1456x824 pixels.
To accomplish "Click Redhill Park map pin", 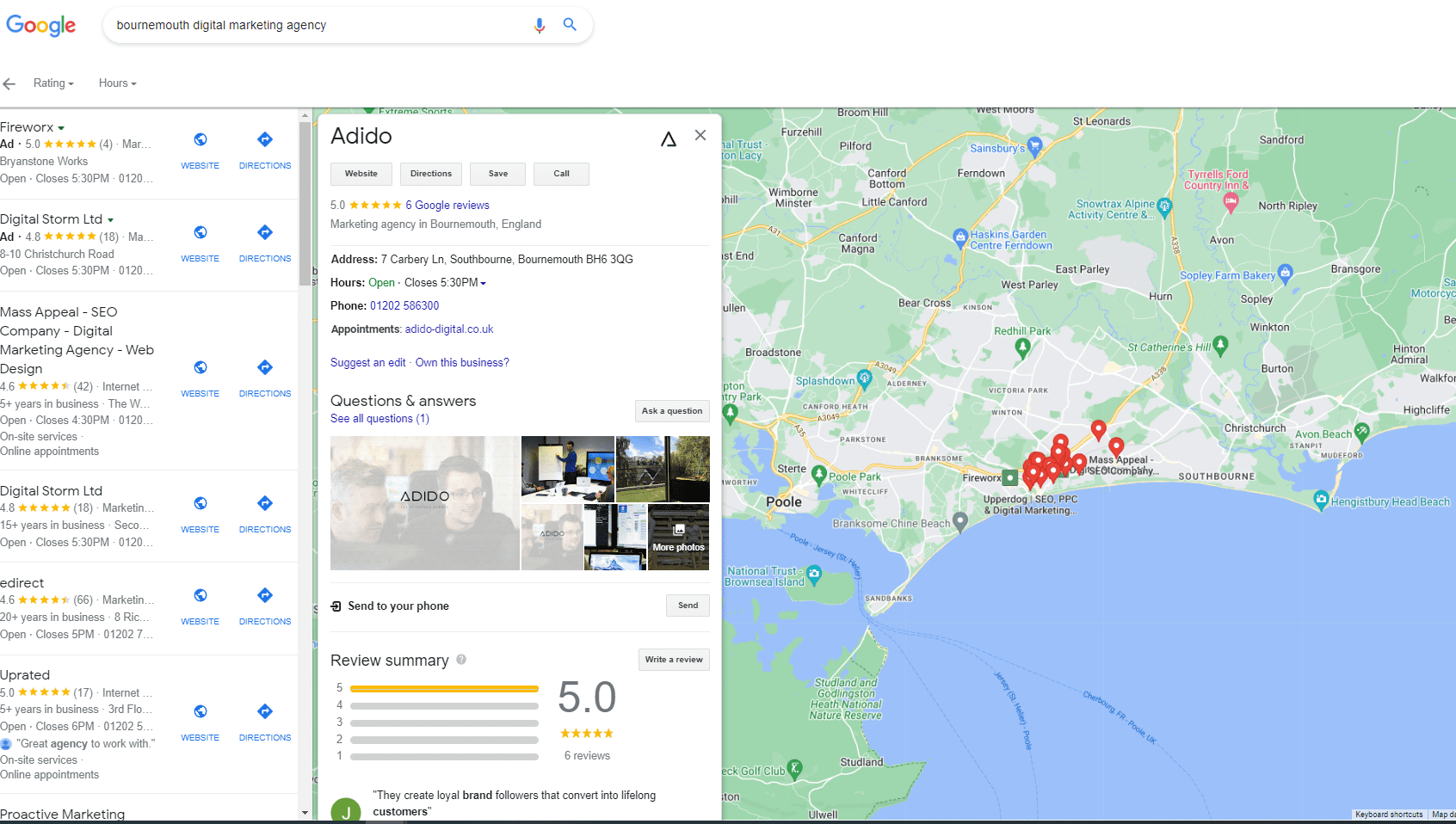I will point(1022,347).
